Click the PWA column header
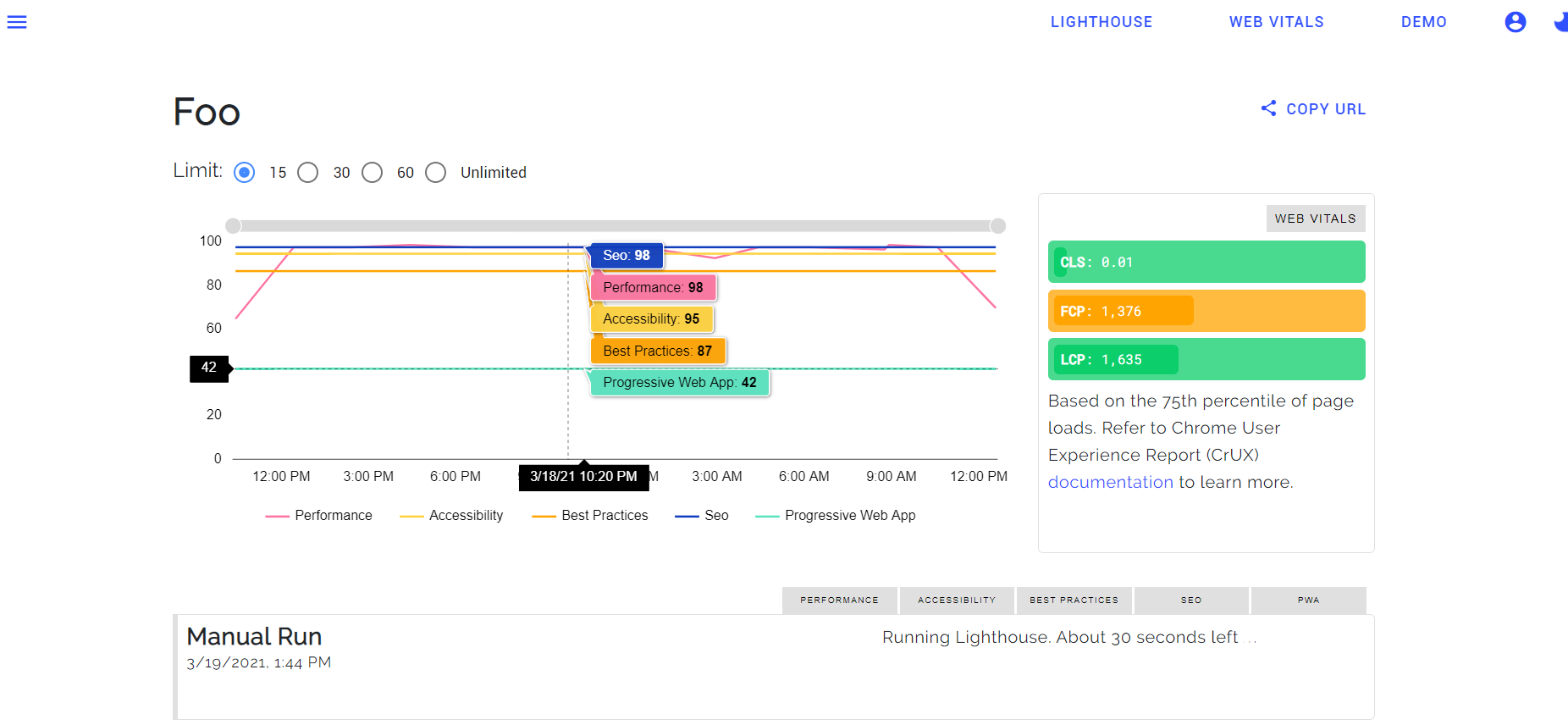The height and width of the screenshot is (725, 1568). [1308, 600]
